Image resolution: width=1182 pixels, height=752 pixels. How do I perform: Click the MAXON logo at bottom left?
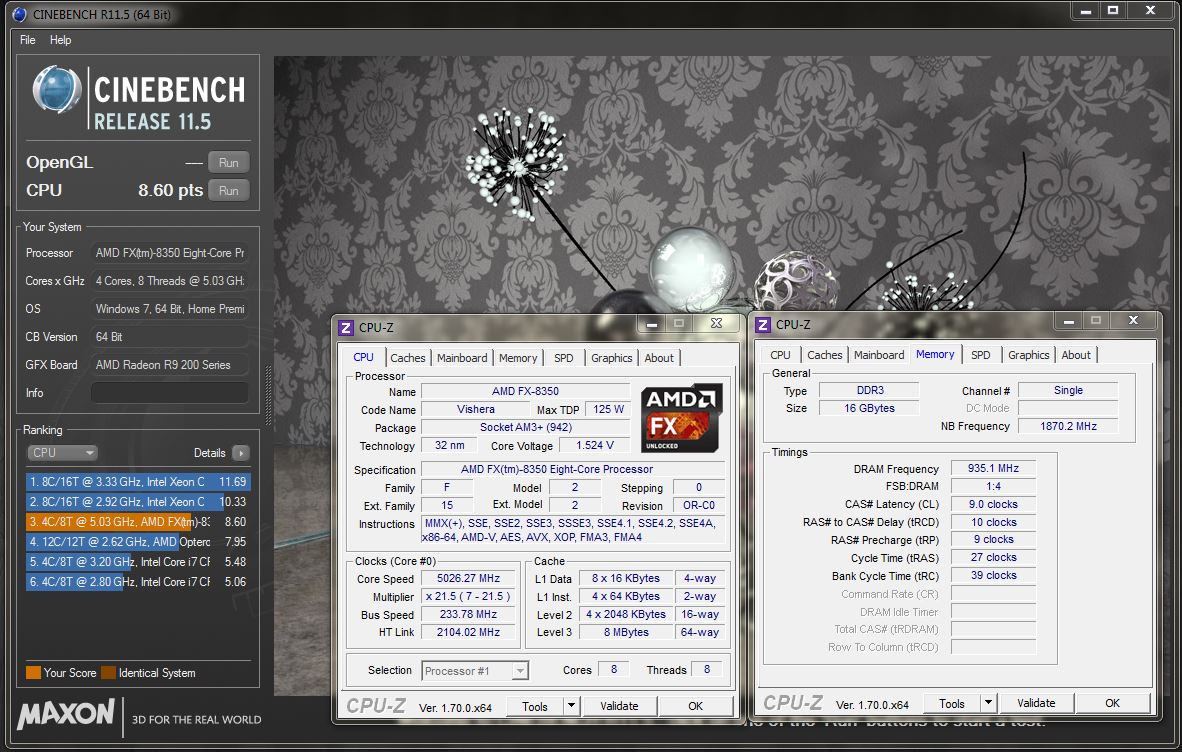[66, 714]
